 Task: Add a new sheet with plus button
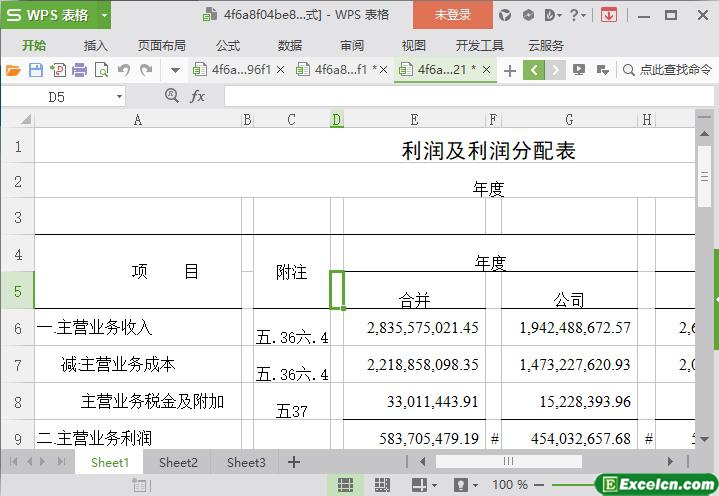(x=293, y=462)
